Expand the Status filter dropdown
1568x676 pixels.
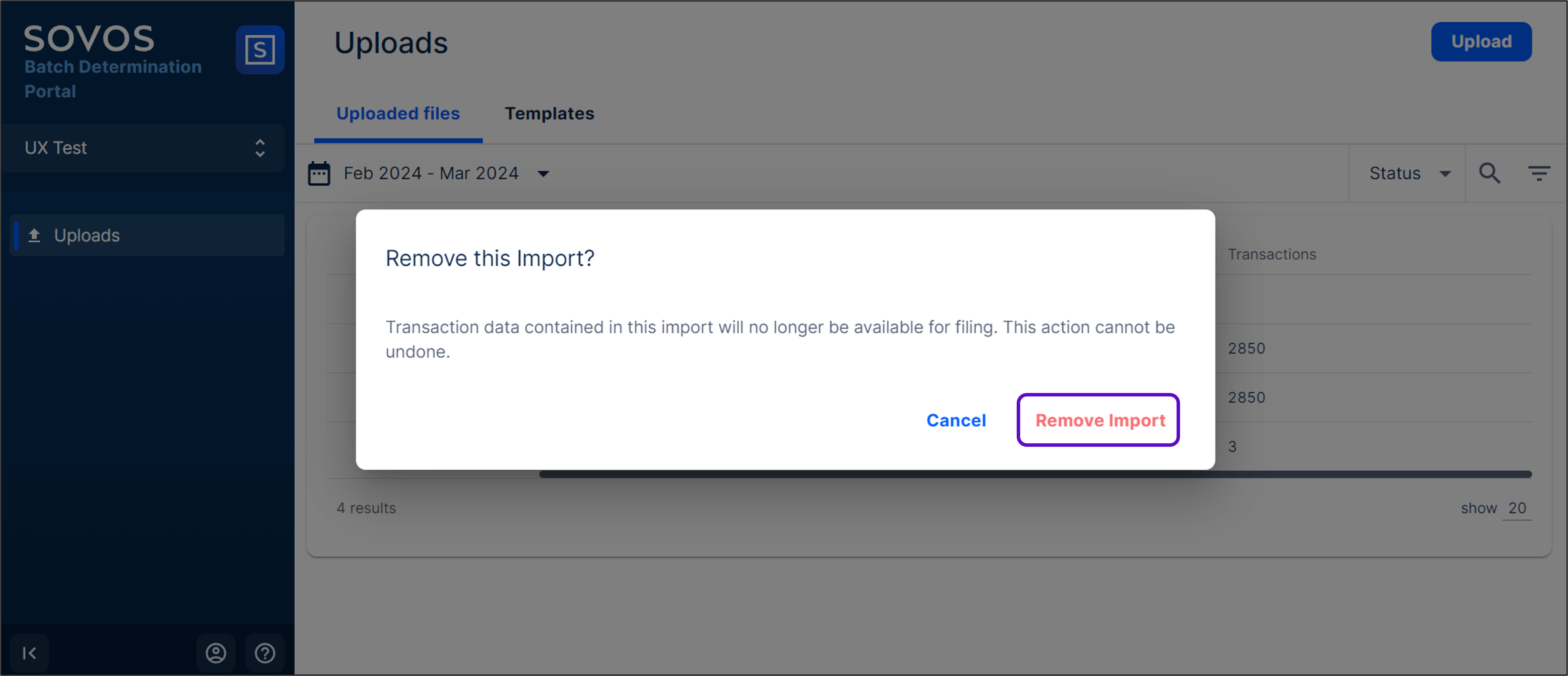[x=1408, y=173]
